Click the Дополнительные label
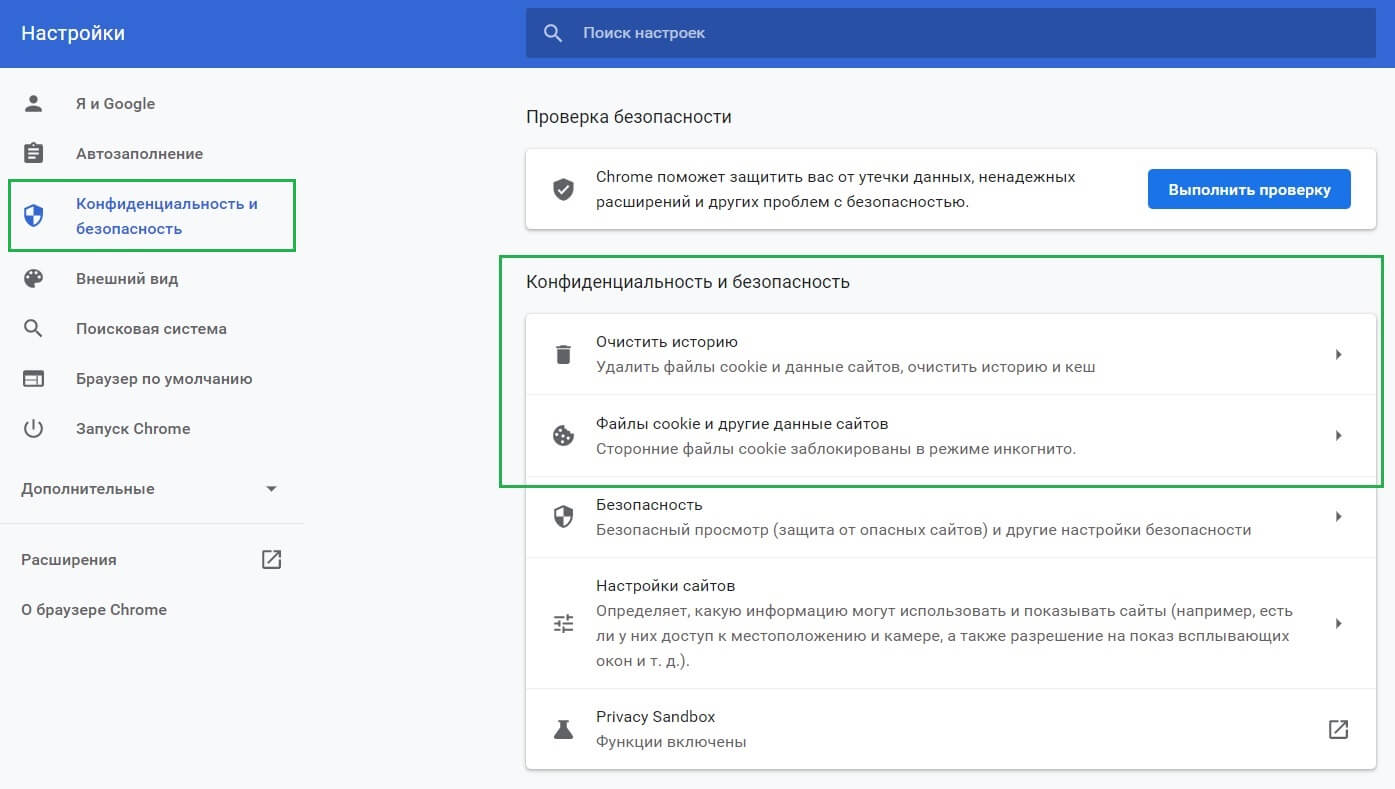The image size is (1395, 789). pos(88,489)
